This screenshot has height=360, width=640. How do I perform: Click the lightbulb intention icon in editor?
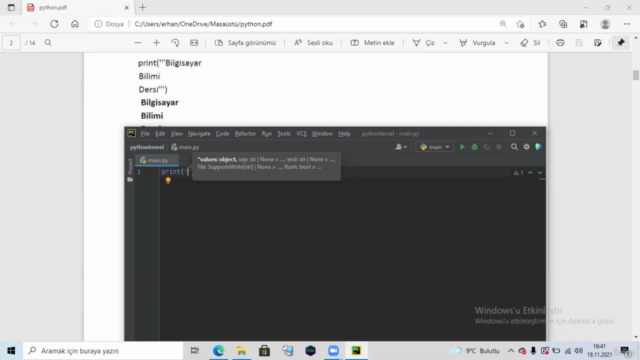click(x=168, y=180)
